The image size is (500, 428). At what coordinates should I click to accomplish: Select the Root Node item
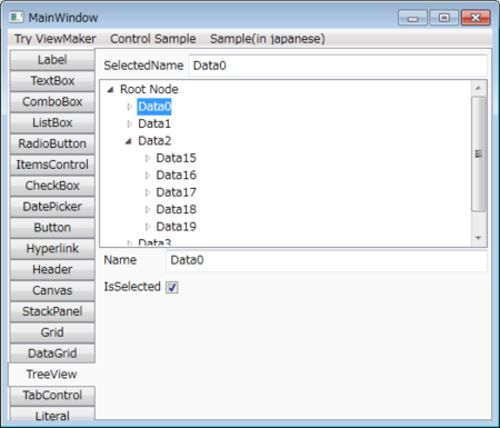point(149,89)
